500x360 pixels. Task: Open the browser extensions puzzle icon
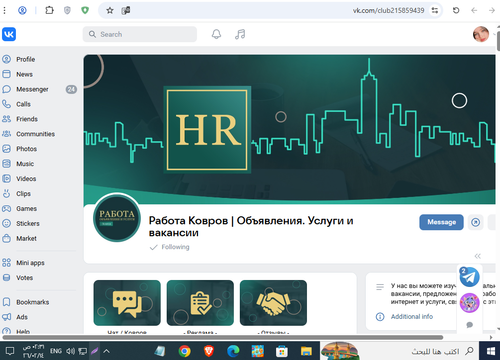[49, 10]
